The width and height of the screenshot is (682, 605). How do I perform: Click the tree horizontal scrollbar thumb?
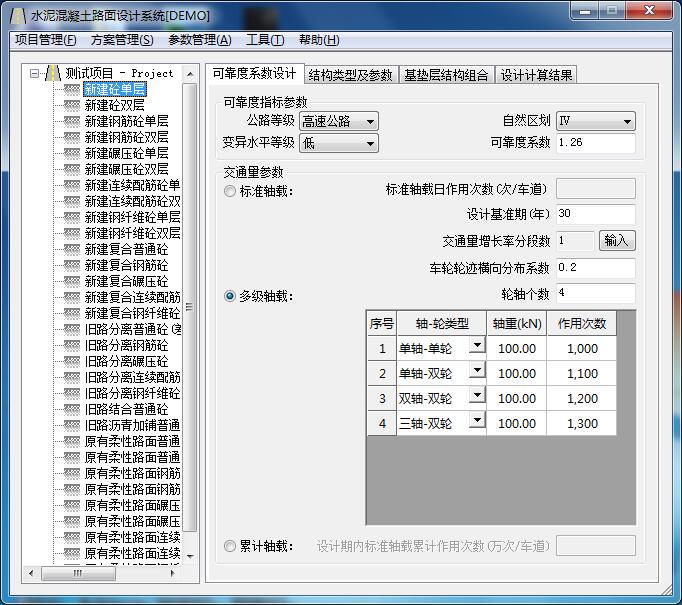tap(78, 573)
